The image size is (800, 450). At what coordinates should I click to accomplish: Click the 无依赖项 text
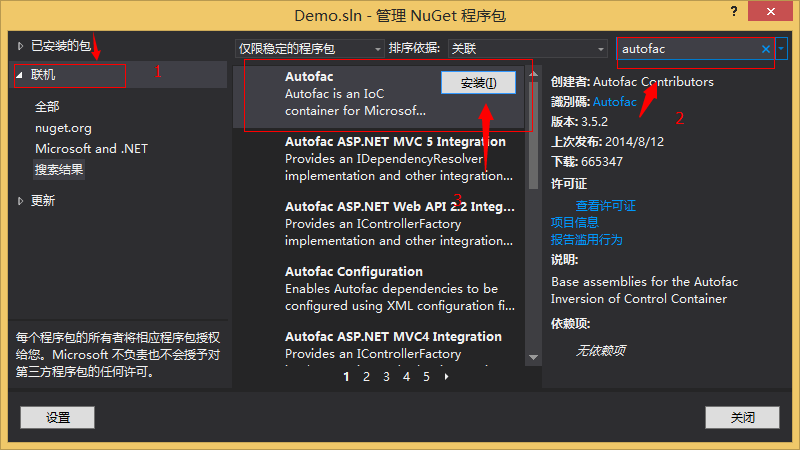point(601,351)
